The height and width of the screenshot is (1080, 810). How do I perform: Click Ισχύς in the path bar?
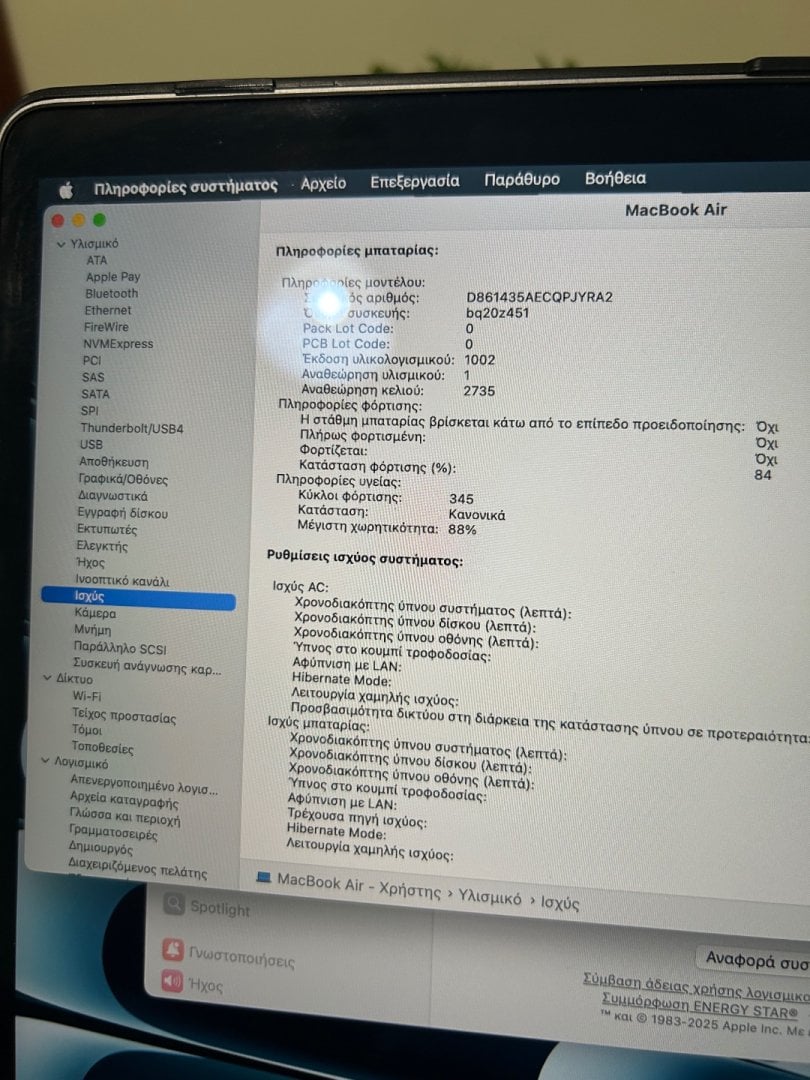point(559,903)
